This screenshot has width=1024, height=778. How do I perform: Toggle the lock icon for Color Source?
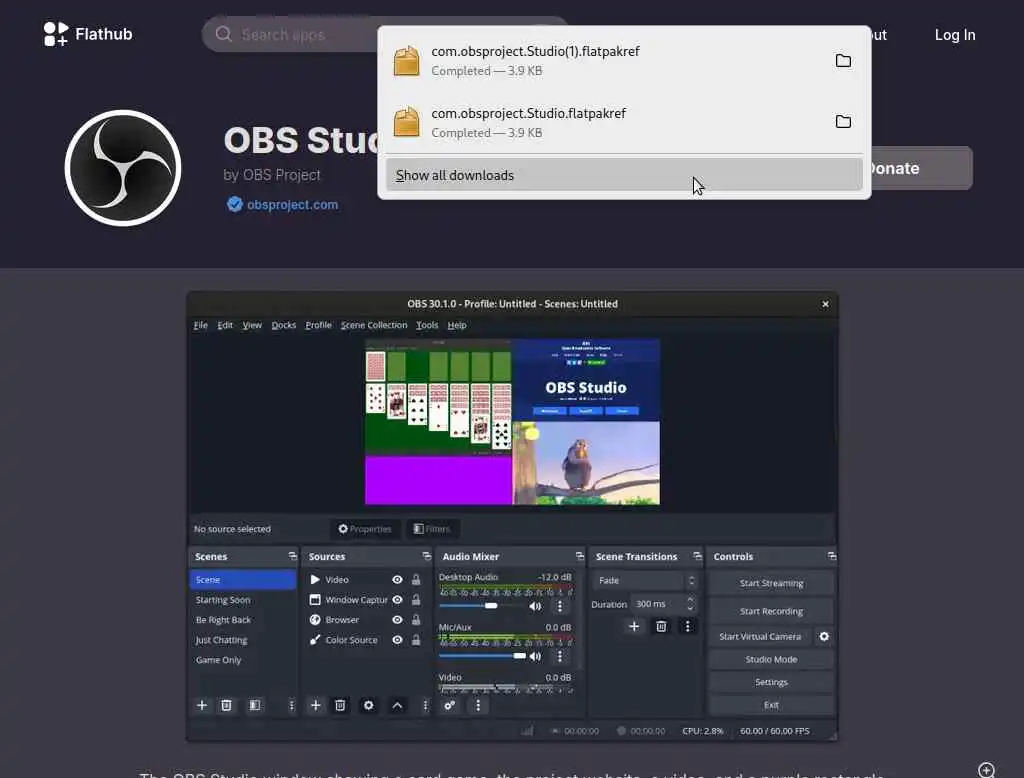click(416, 640)
